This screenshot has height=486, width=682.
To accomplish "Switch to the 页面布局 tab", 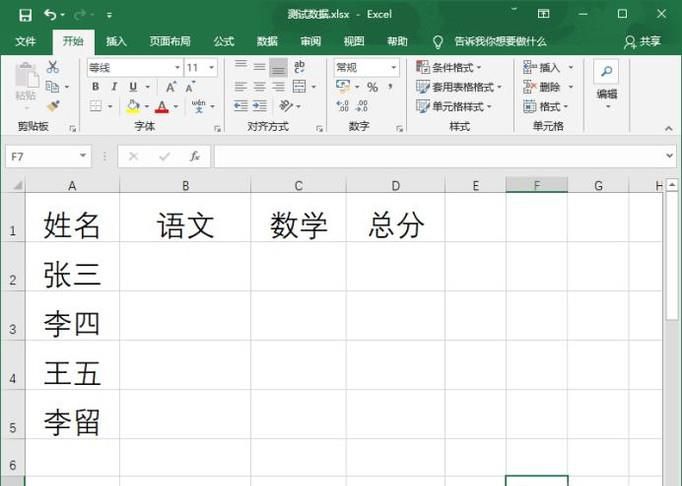I will click(170, 41).
